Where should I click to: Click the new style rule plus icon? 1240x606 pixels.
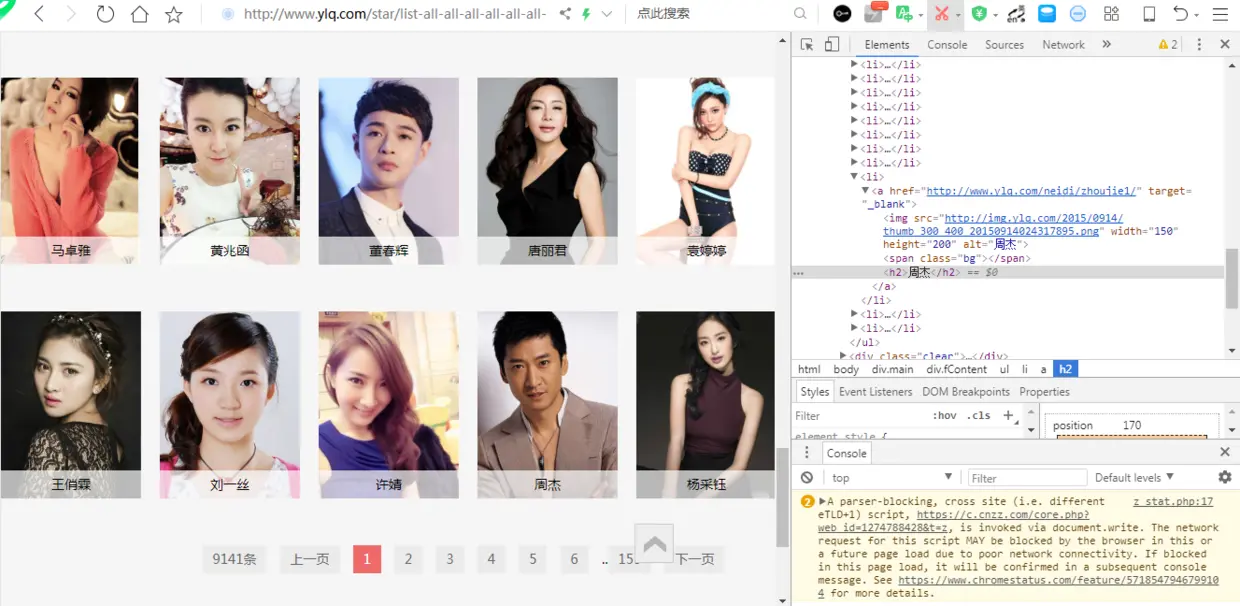click(x=1007, y=415)
